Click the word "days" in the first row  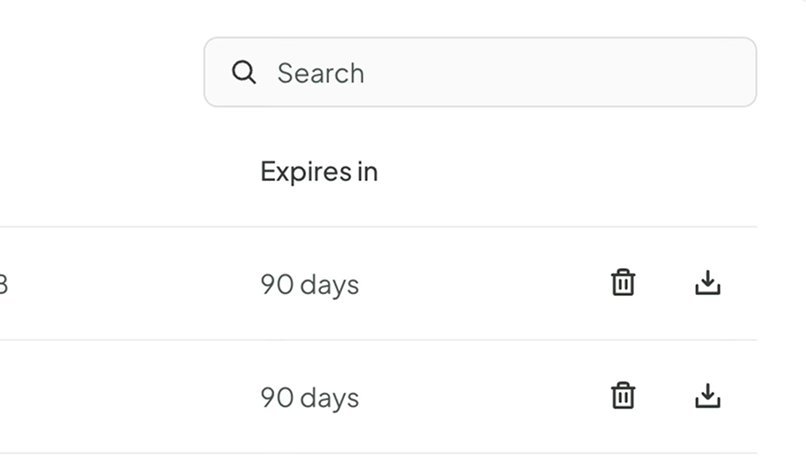pos(329,284)
